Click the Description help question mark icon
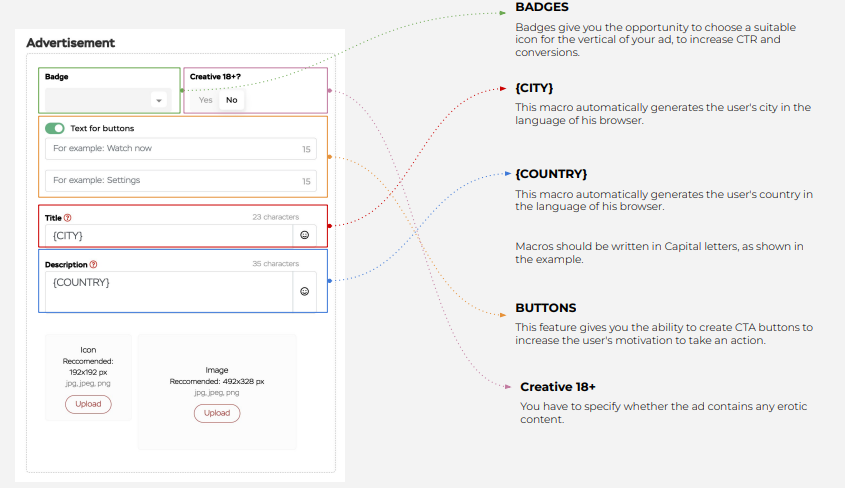 [93, 264]
